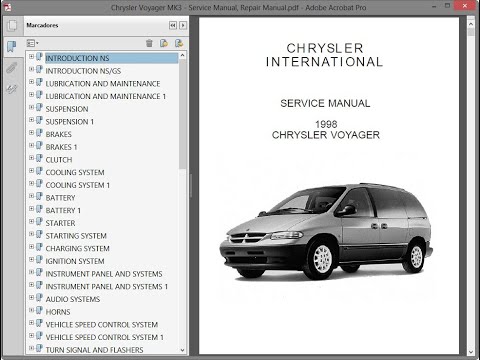Open the AUDIO SYSTEMS bookmark

73,299
